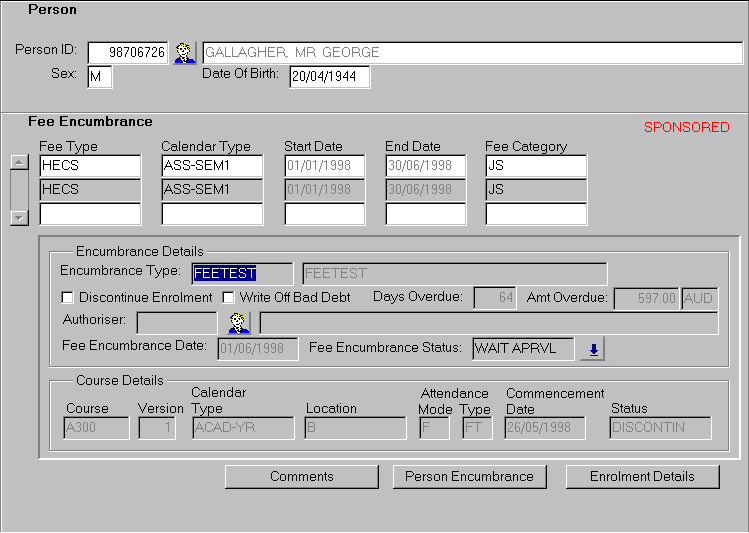Image resolution: width=749 pixels, height=533 pixels.
Task: Click the Authoriser input field
Action: click(x=176, y=323)
